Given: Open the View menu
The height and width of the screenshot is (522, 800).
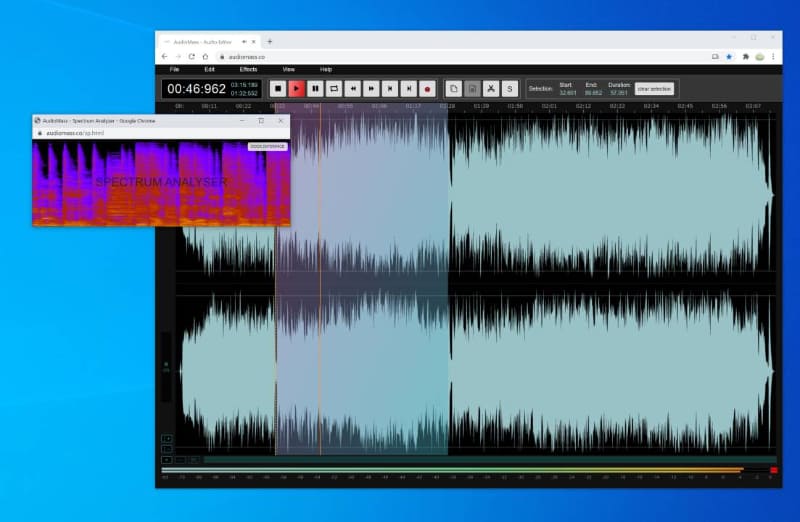Looking at the screenshot, I should [x=289, y=69].
